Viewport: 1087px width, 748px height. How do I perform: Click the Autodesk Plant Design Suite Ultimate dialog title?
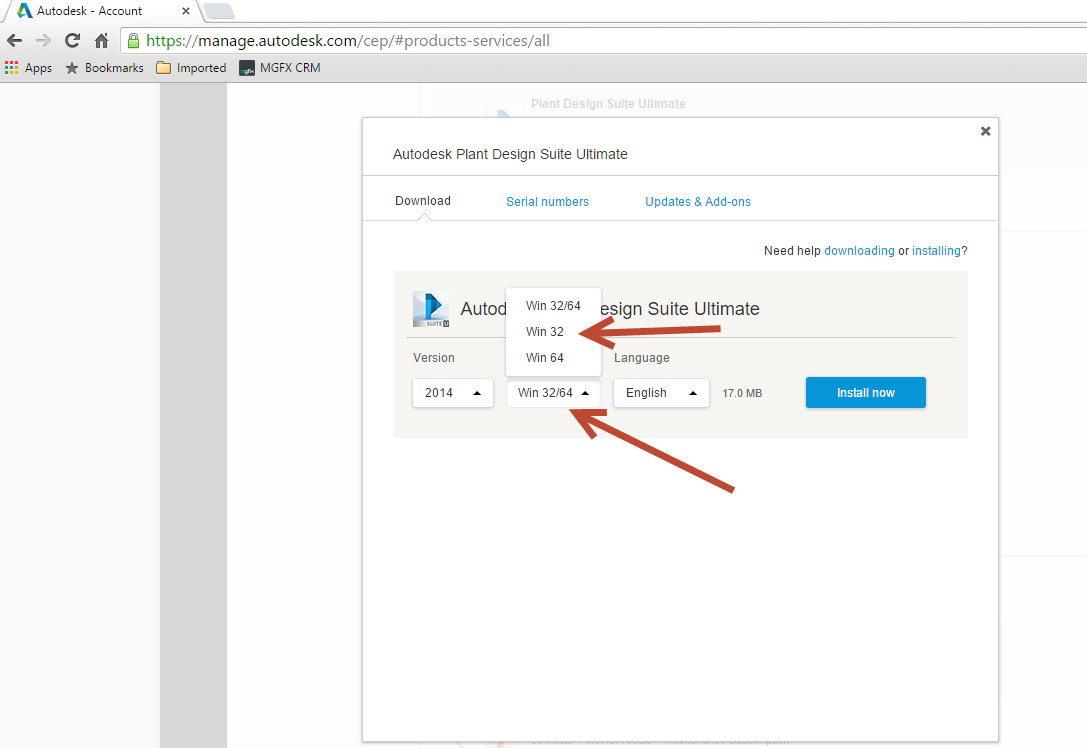(x=510, y=154)
